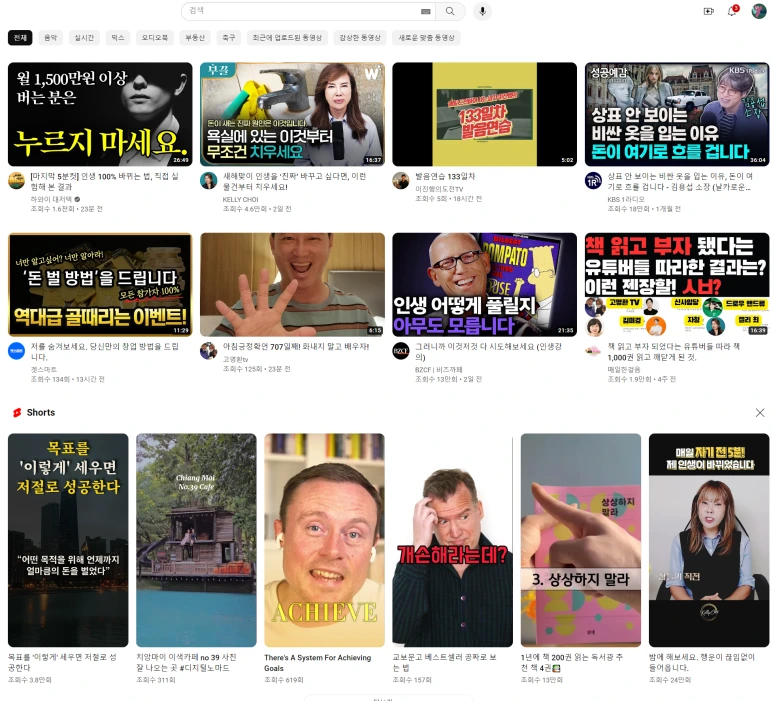Image resolution: width=773 pixels, height=701 pixels.
Task: Open the BZCF channel avatar
Action: (x=401, y=351)
